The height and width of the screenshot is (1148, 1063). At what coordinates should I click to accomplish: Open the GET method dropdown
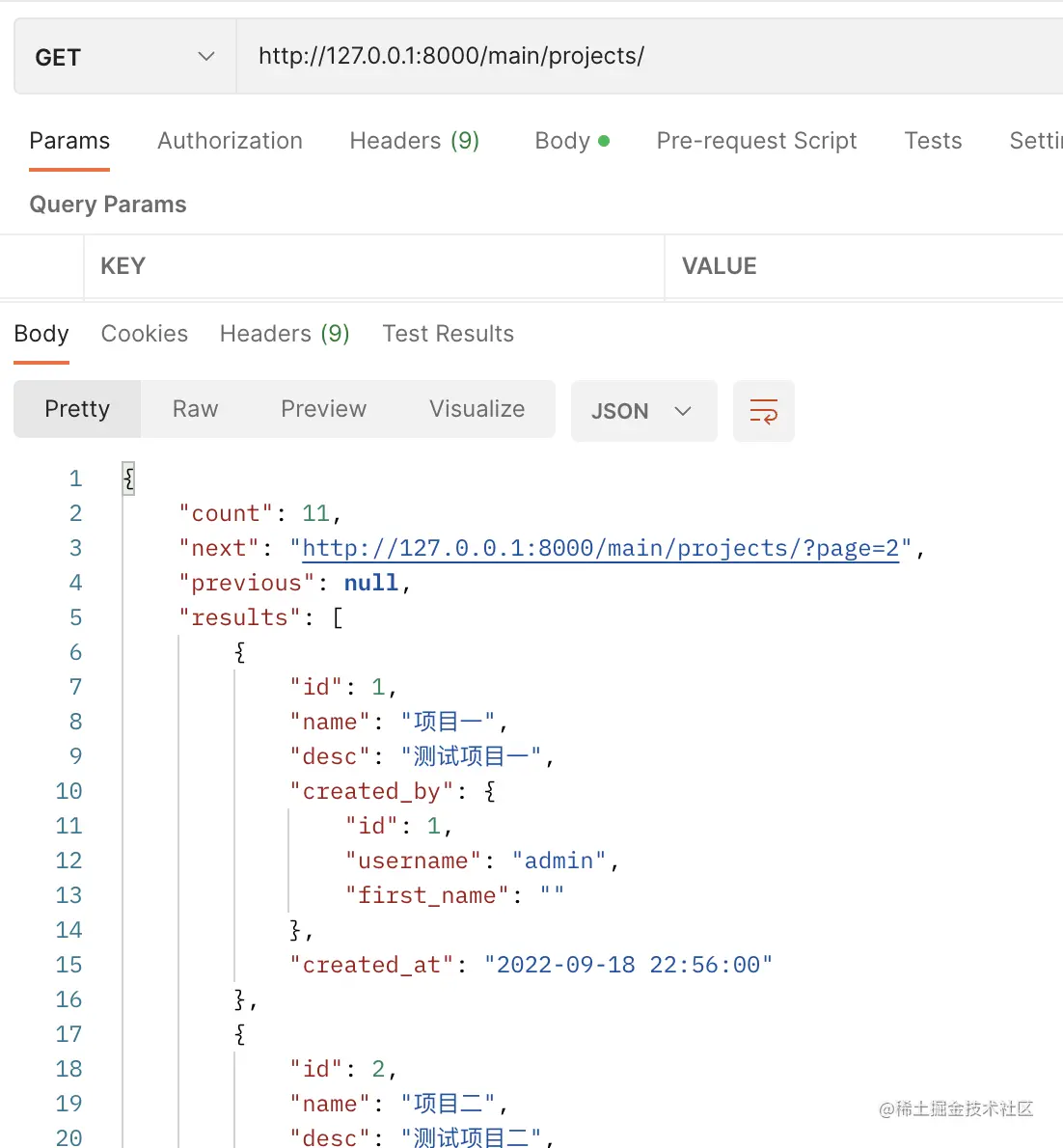tap(124, 57)
